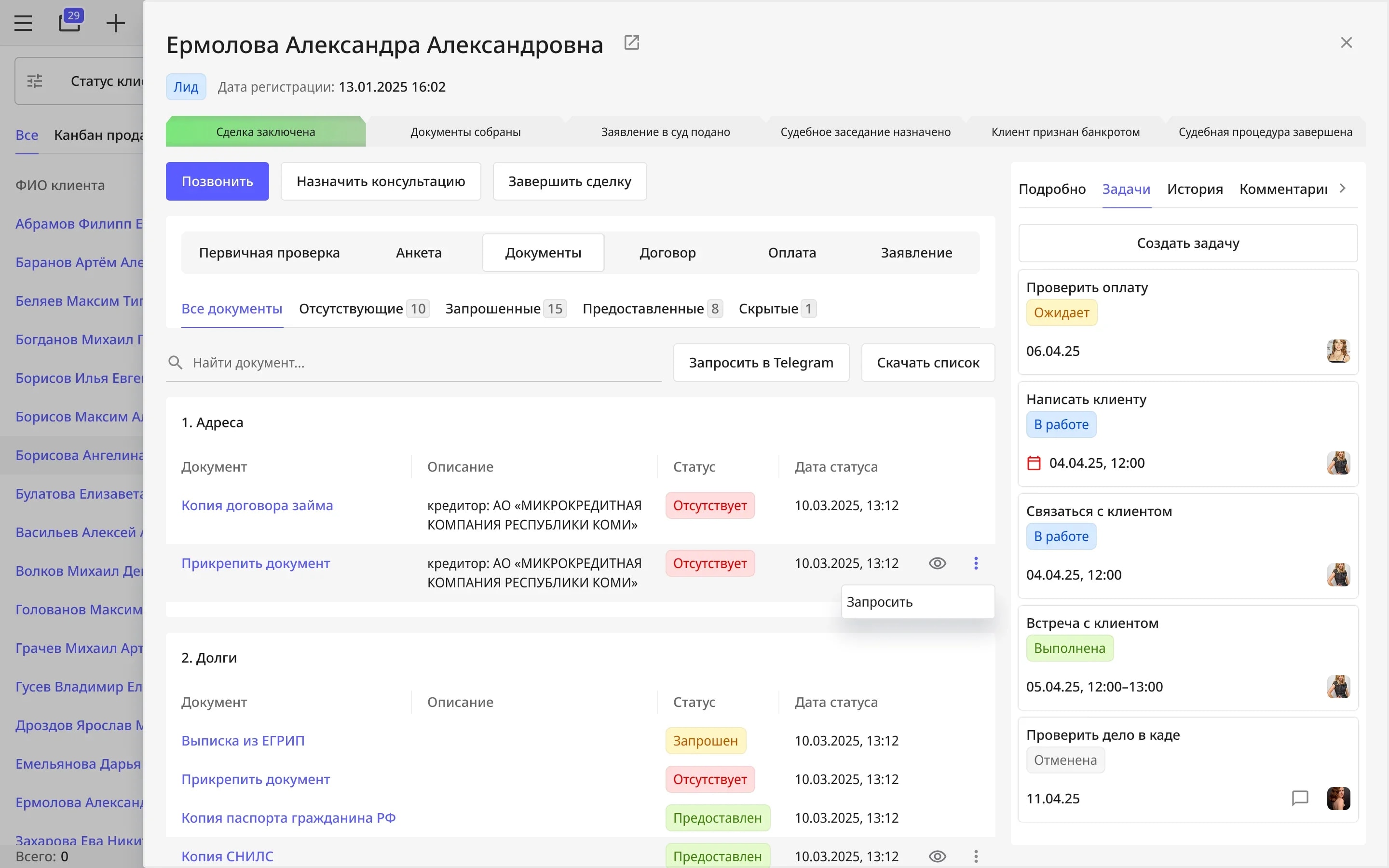Click Прикрепить документ link in Долги section

tap(256, 780)
